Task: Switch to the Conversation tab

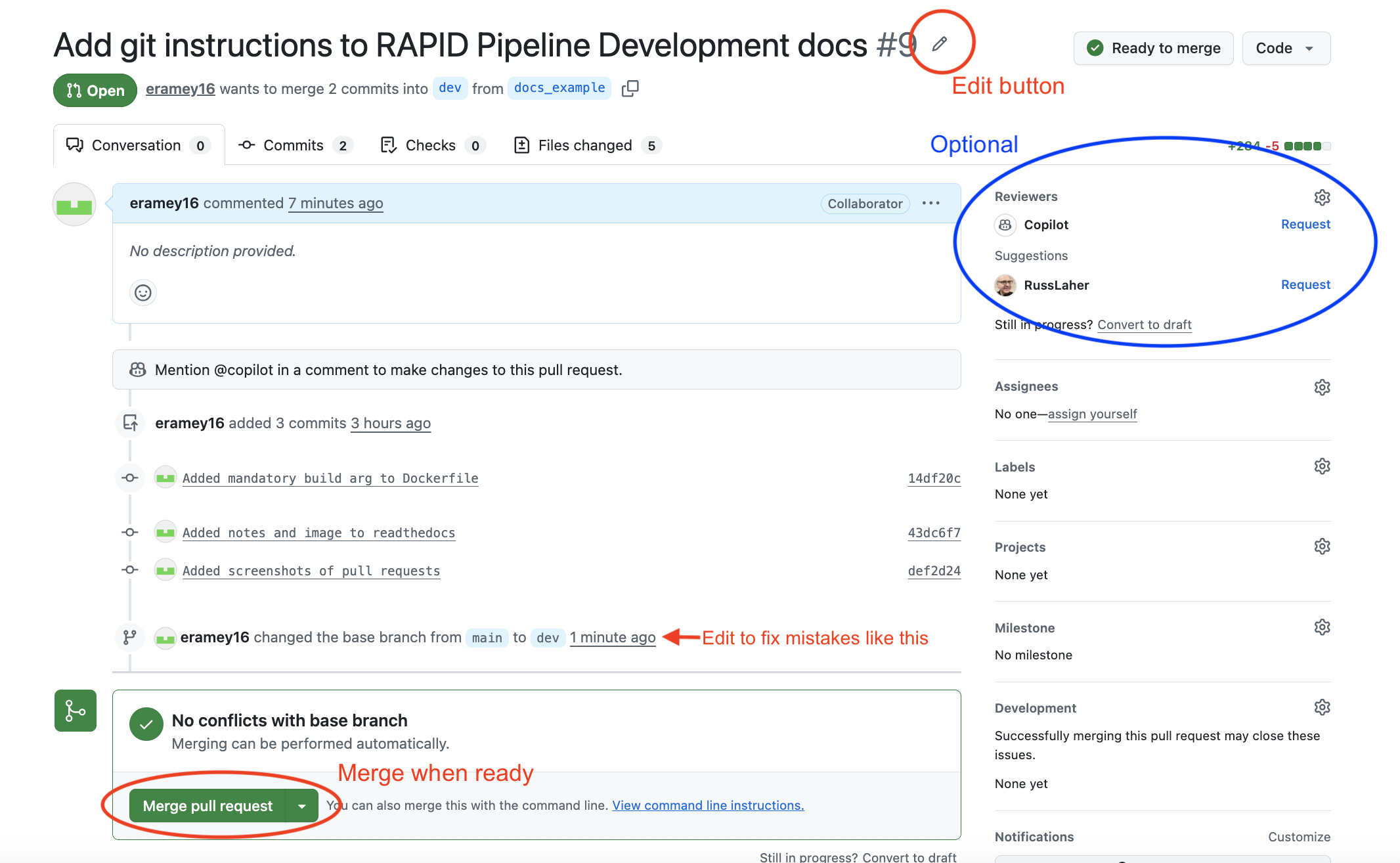Action: (139, 145)
